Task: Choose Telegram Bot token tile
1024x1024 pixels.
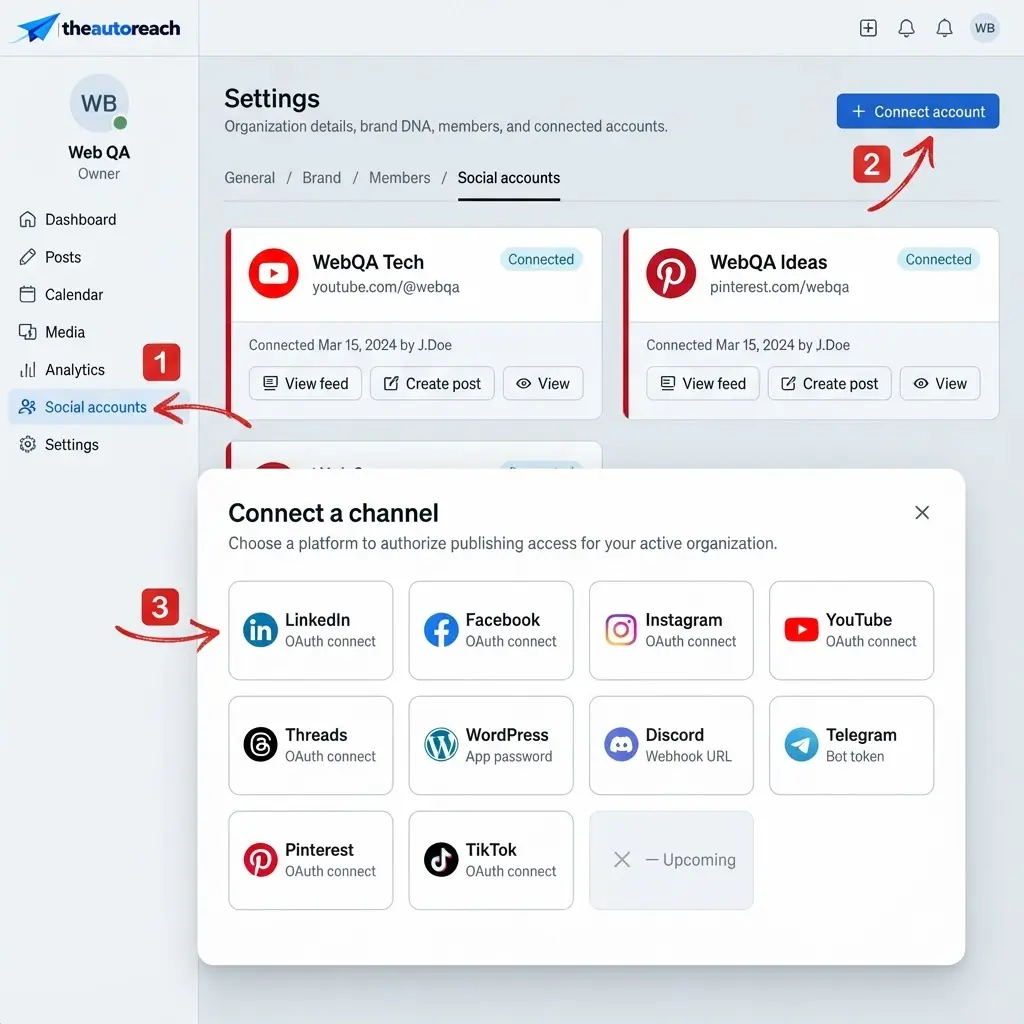Action: (852, 745)
